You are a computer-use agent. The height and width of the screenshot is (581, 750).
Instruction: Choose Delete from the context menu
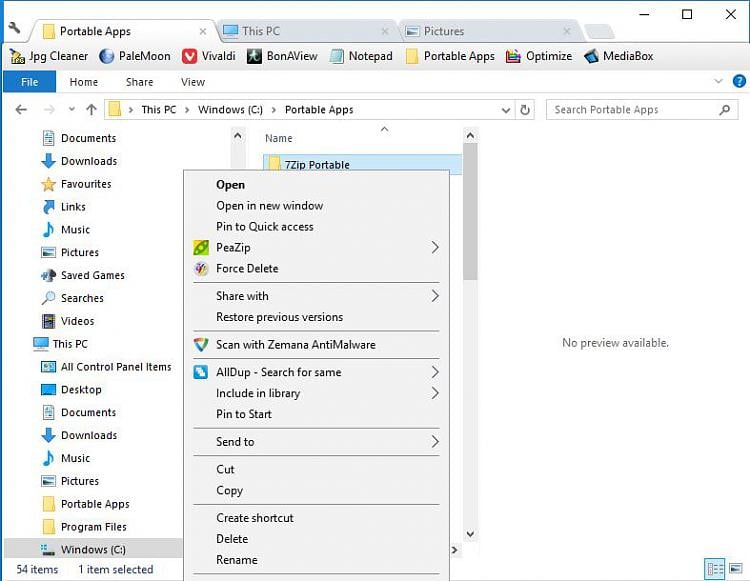click(316, 539)
